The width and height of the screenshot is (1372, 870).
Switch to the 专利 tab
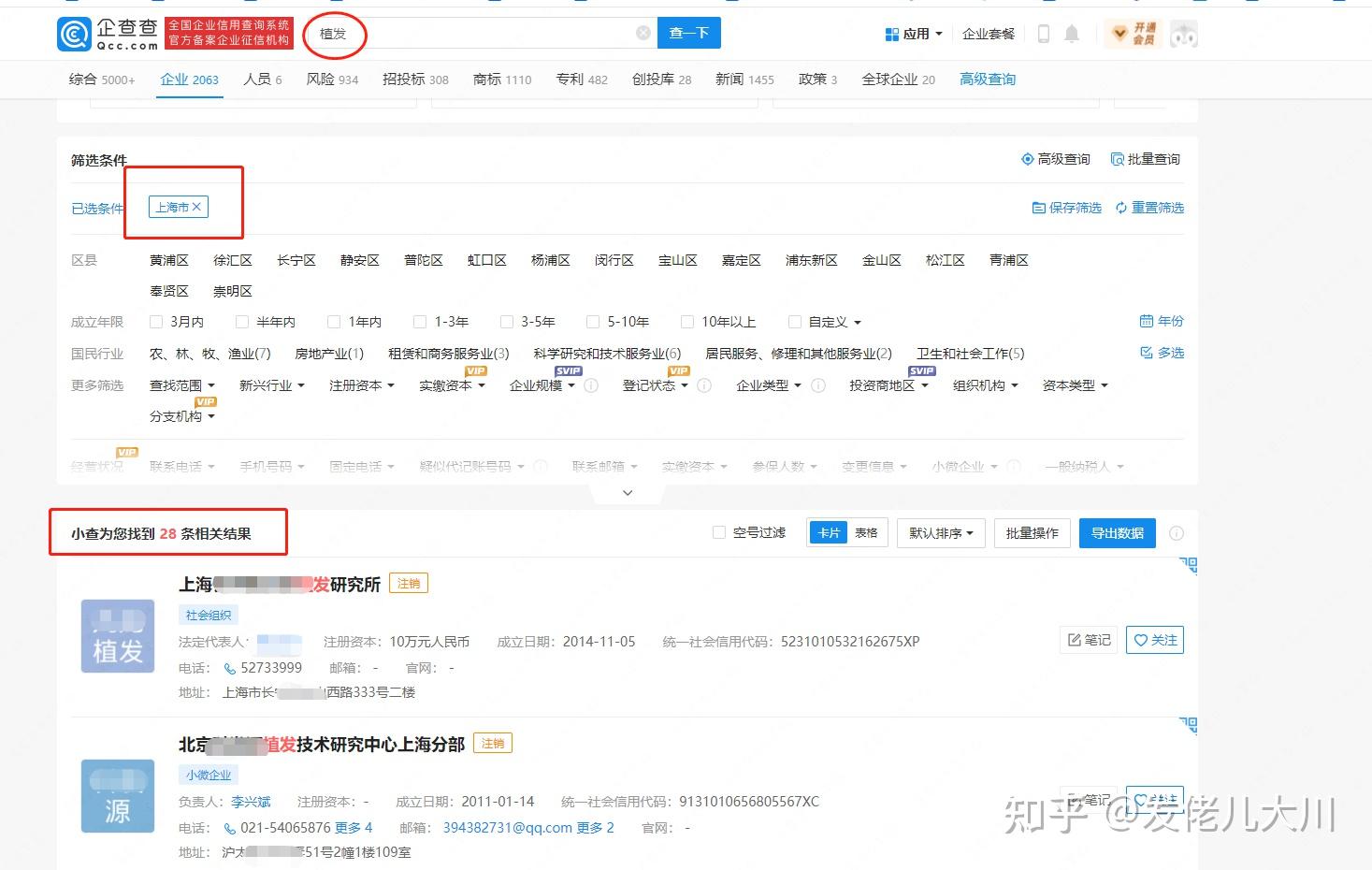pos(582,80)
